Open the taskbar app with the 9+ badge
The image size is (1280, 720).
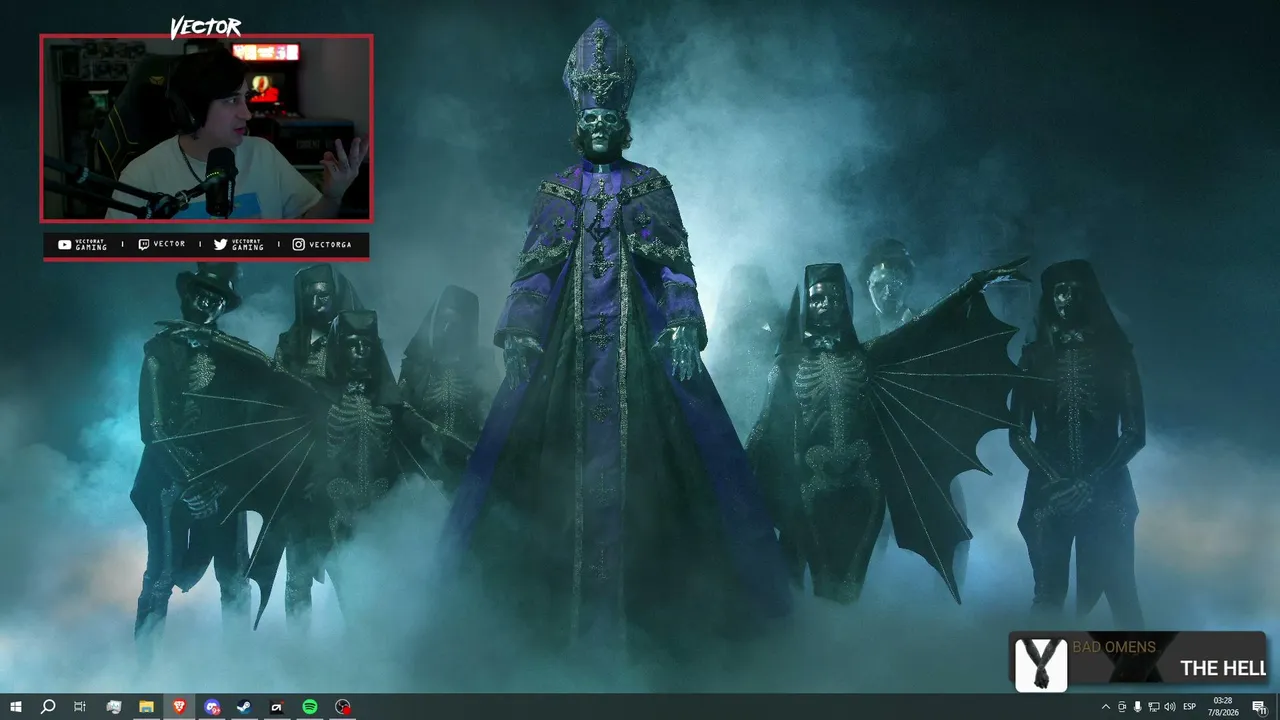[x=212, y=707]
